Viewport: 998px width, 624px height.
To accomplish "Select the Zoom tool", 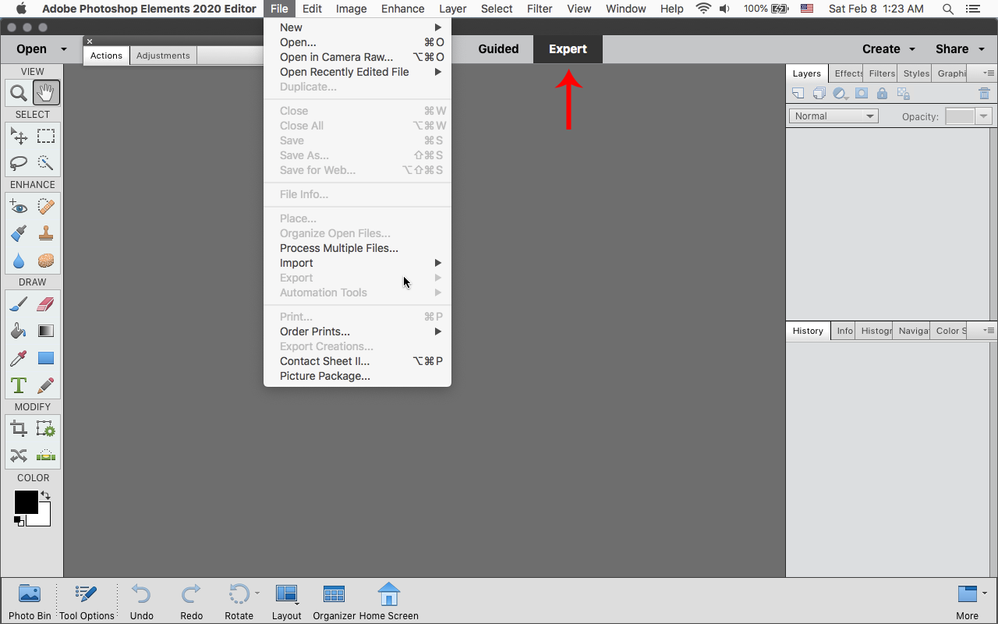I will [x=18, y=93].
